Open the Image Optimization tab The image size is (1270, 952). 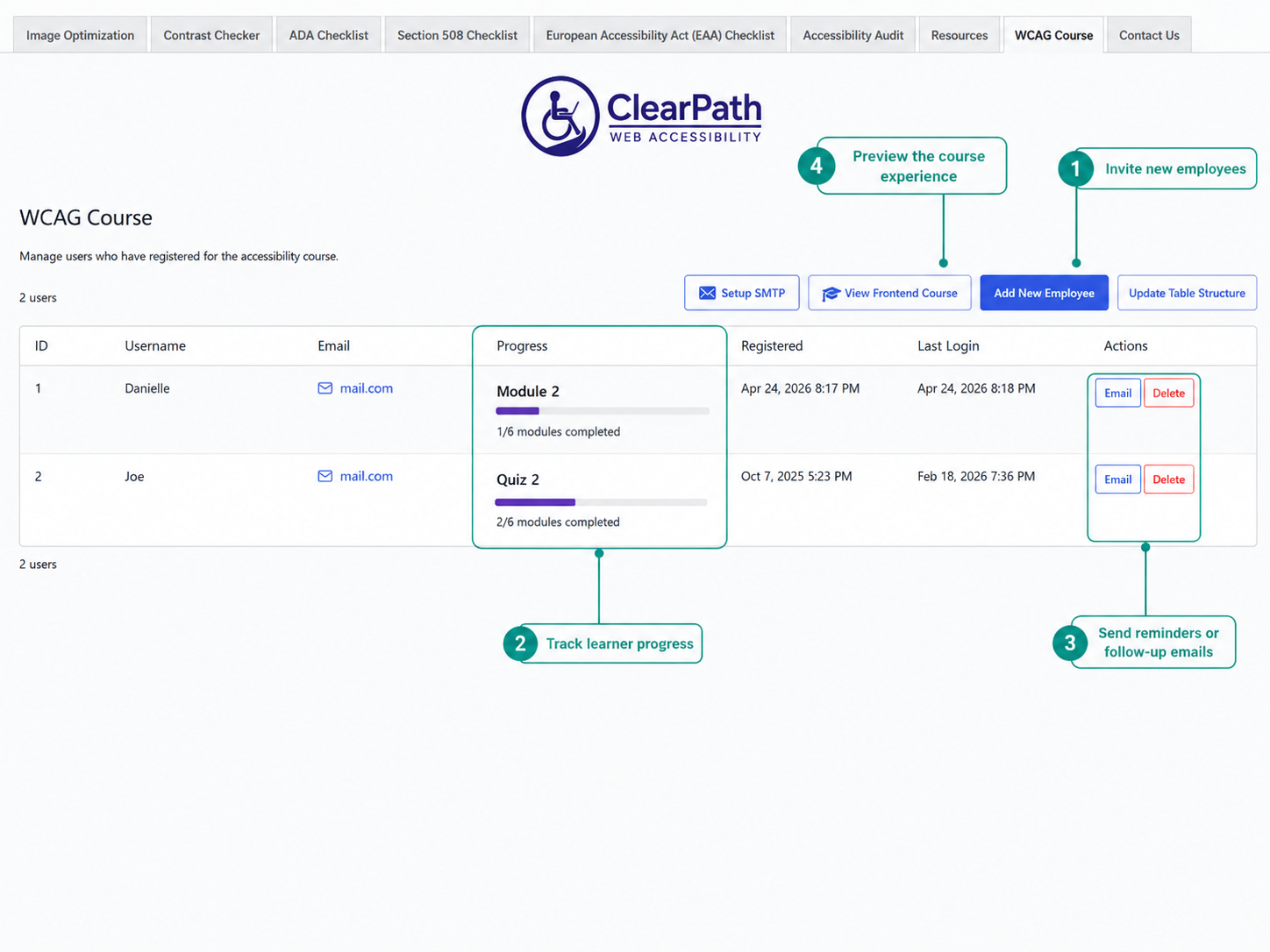pyautogui.click(x=80, y=35)
